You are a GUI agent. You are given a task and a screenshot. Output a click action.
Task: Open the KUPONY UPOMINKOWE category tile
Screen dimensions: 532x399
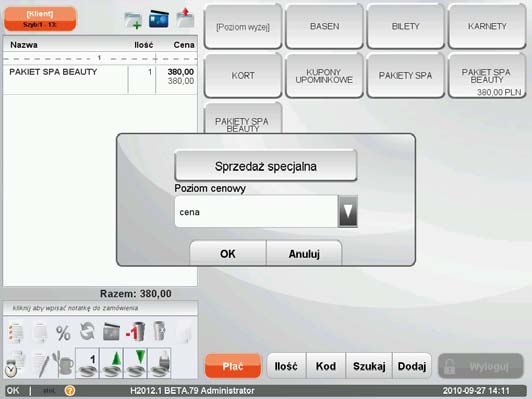324,75
